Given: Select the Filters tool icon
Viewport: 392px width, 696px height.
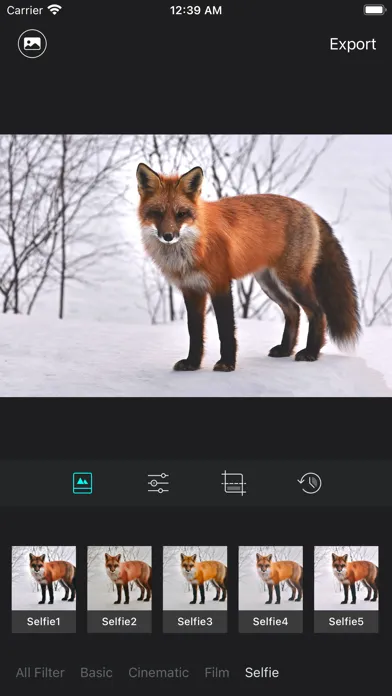Looking at the screenshot, I should pos(83,483).
